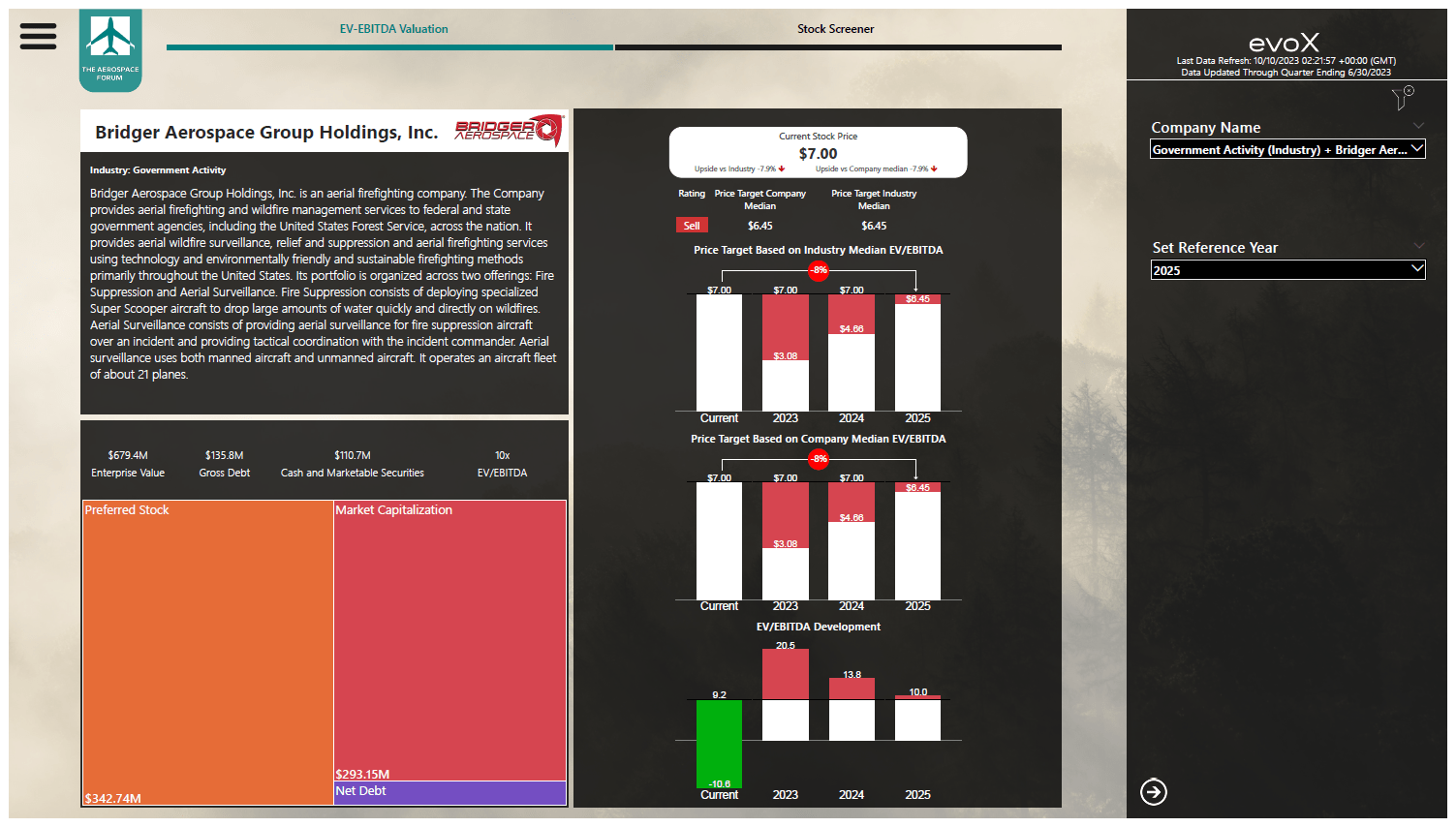Click 2024 bar in Industry Median price chart
The image size is (1456, 827).
852,352
